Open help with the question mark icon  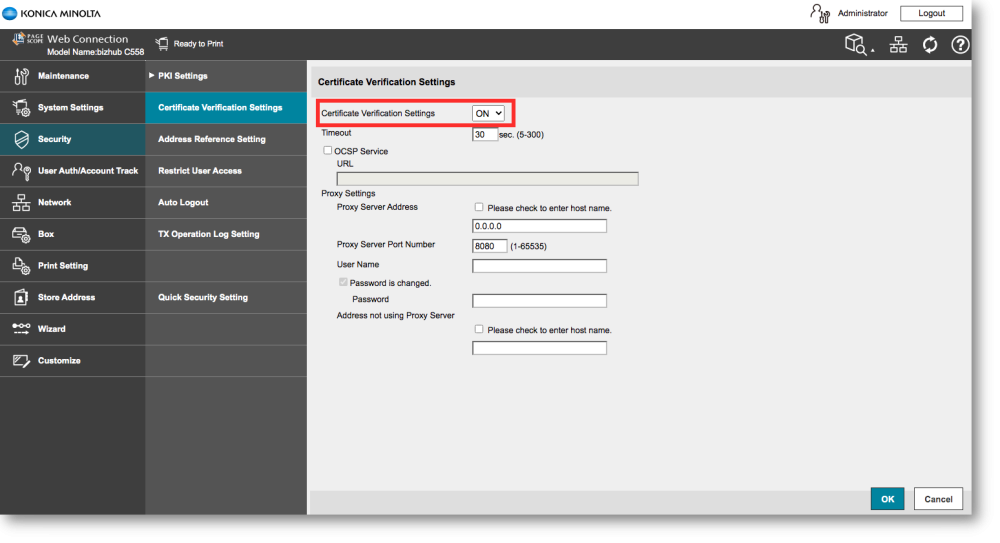click(960, 45)
